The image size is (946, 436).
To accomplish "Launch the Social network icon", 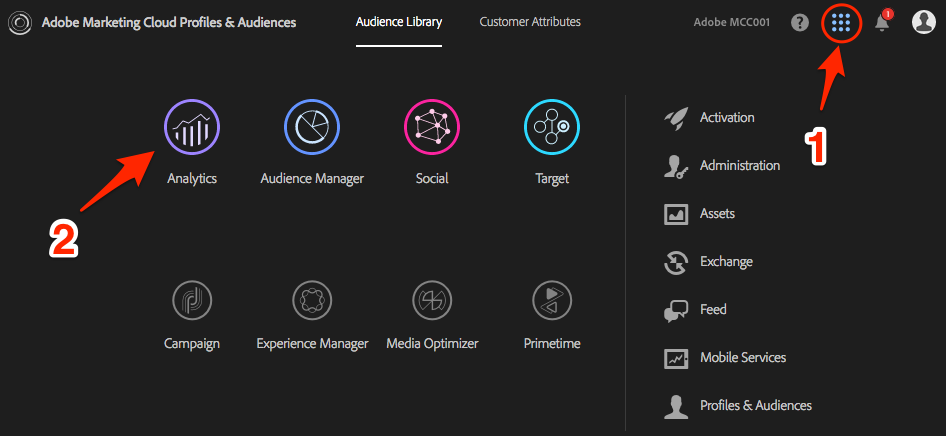I will 432,127.
